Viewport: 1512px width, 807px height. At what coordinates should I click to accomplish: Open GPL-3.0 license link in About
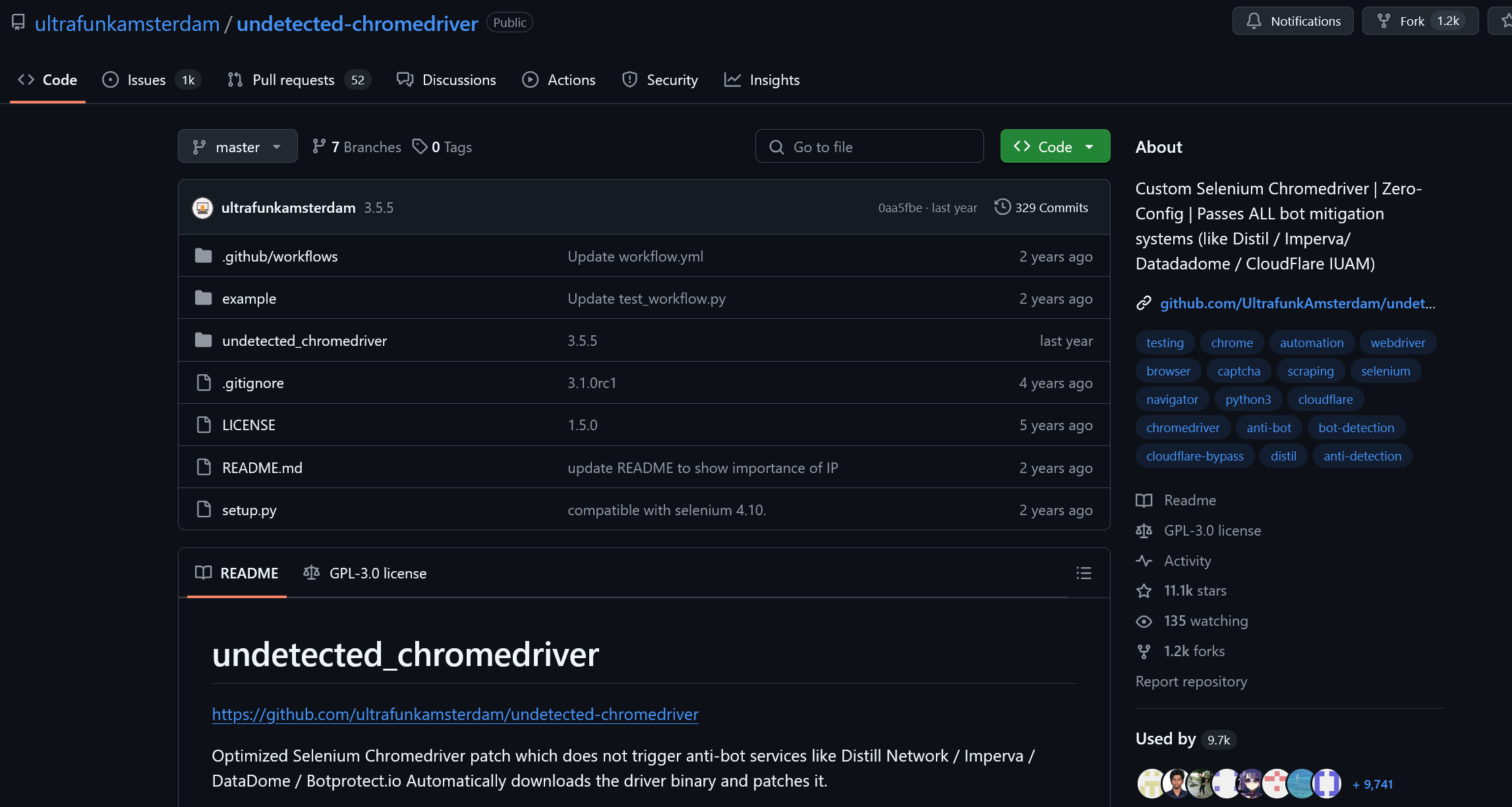1199,530
